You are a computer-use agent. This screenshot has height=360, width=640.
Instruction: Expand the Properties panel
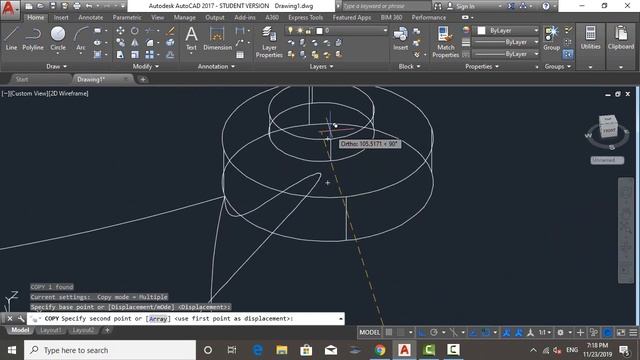click(x=482, y=66)
